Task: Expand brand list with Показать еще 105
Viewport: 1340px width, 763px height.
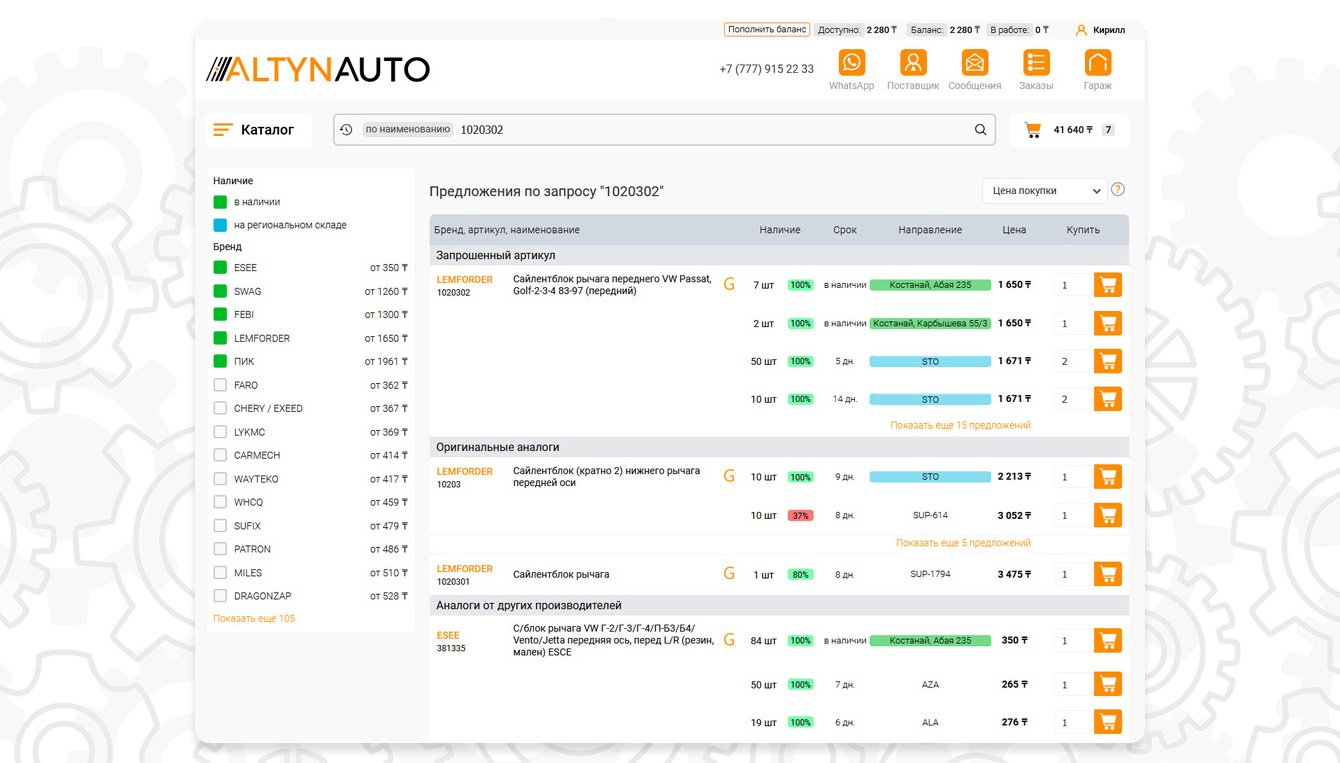Action: (254, 619)
